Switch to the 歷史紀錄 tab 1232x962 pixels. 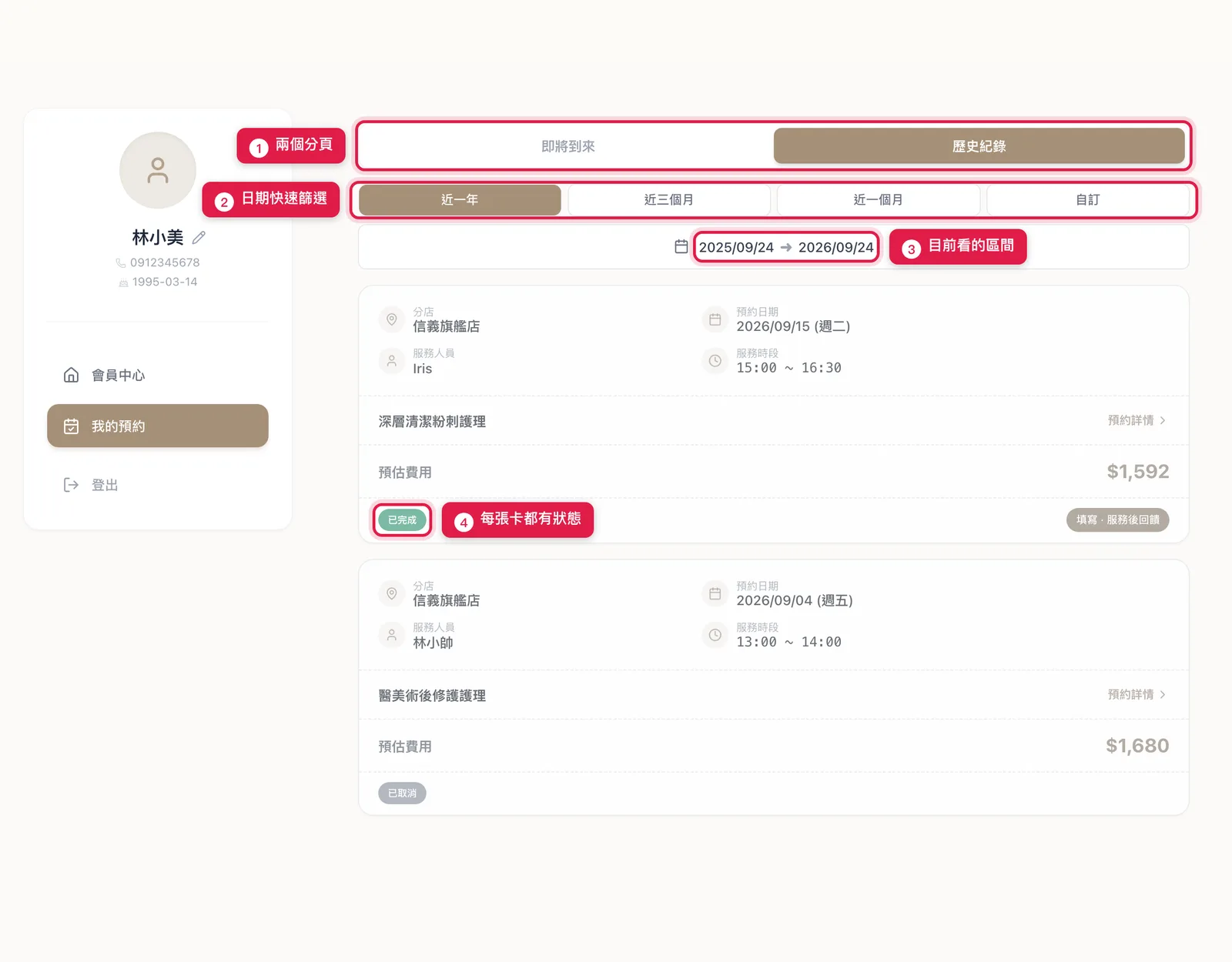coord(979,146)
